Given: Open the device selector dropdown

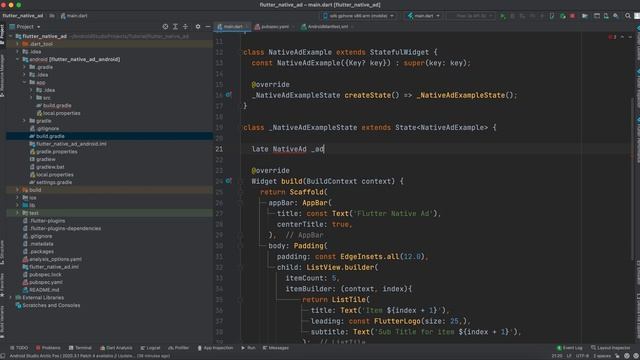Looking at the screenshot, I should (x=359, y=16).
